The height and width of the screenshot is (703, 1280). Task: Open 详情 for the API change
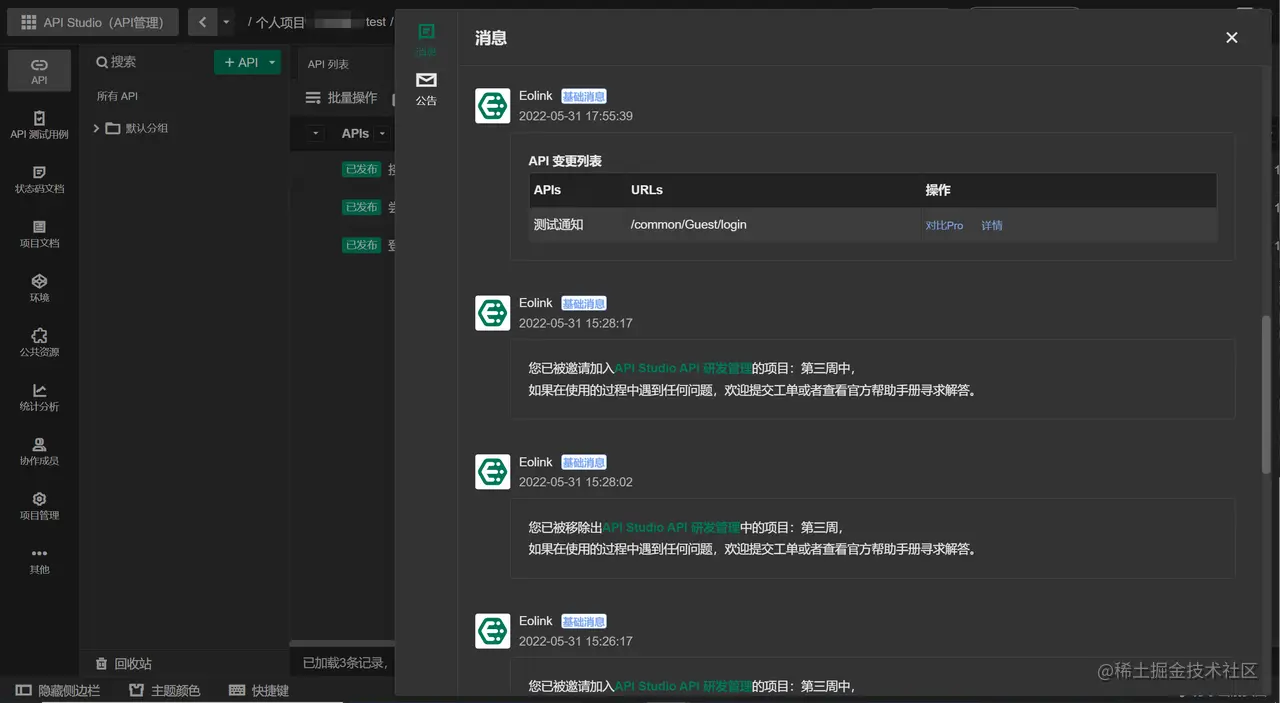click(x=991, y=225)
